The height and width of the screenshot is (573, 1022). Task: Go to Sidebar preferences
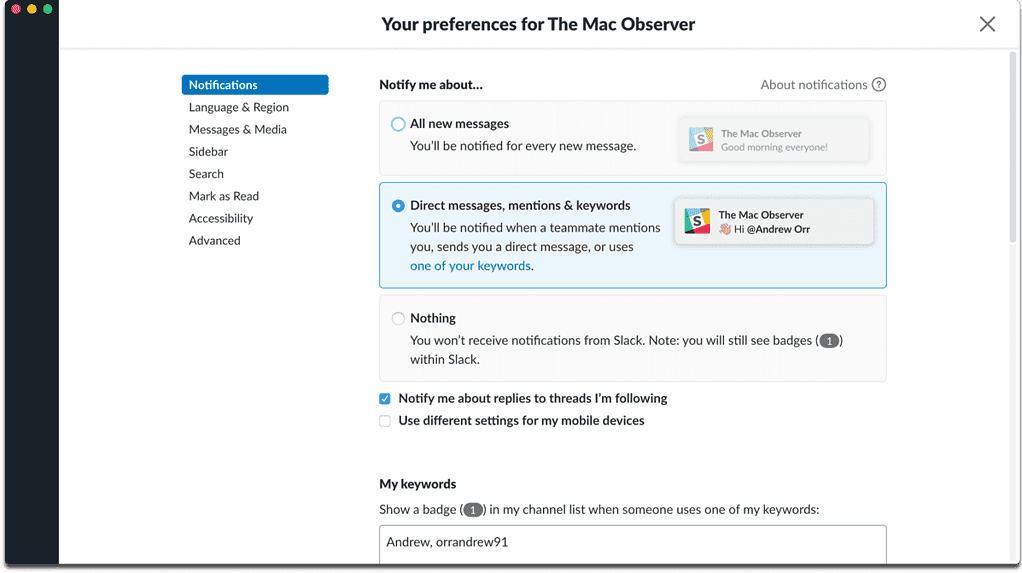(208, 152)
